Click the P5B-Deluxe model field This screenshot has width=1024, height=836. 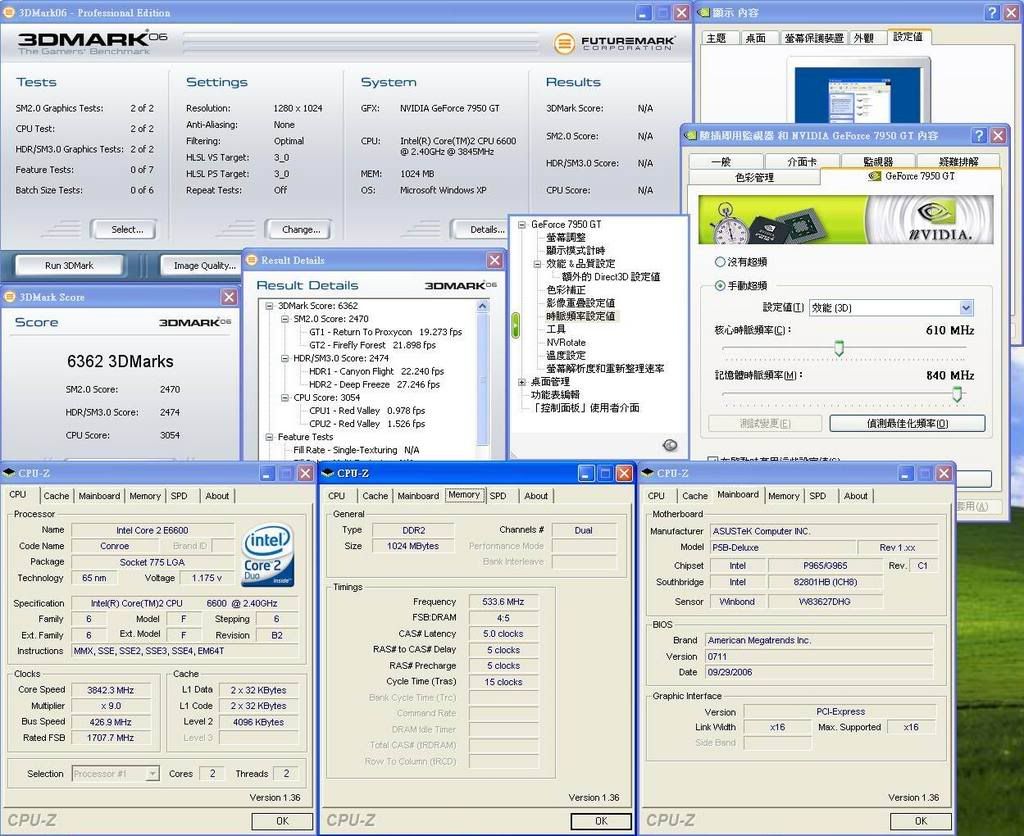pyautogui.click(x=782, y=547)
